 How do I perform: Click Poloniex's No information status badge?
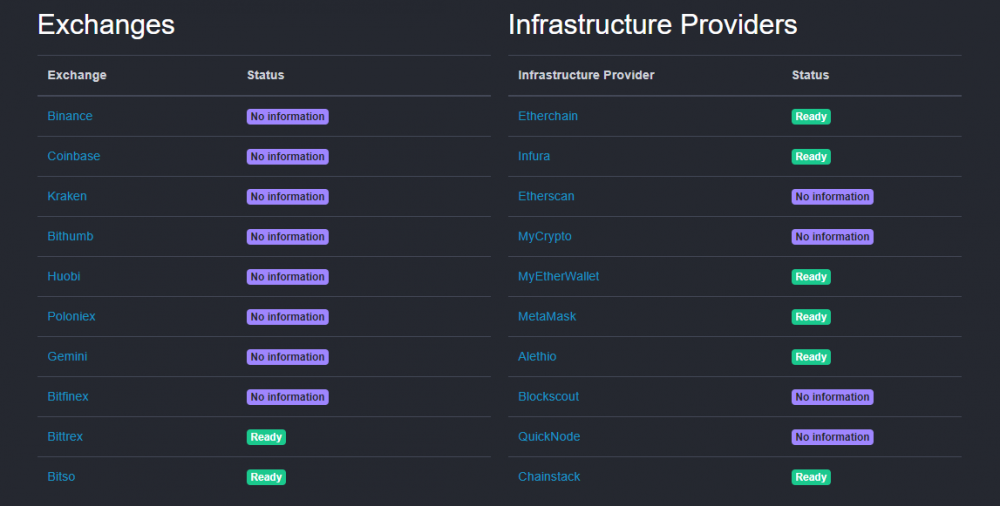pyautogui.click(x=288, y=317)
